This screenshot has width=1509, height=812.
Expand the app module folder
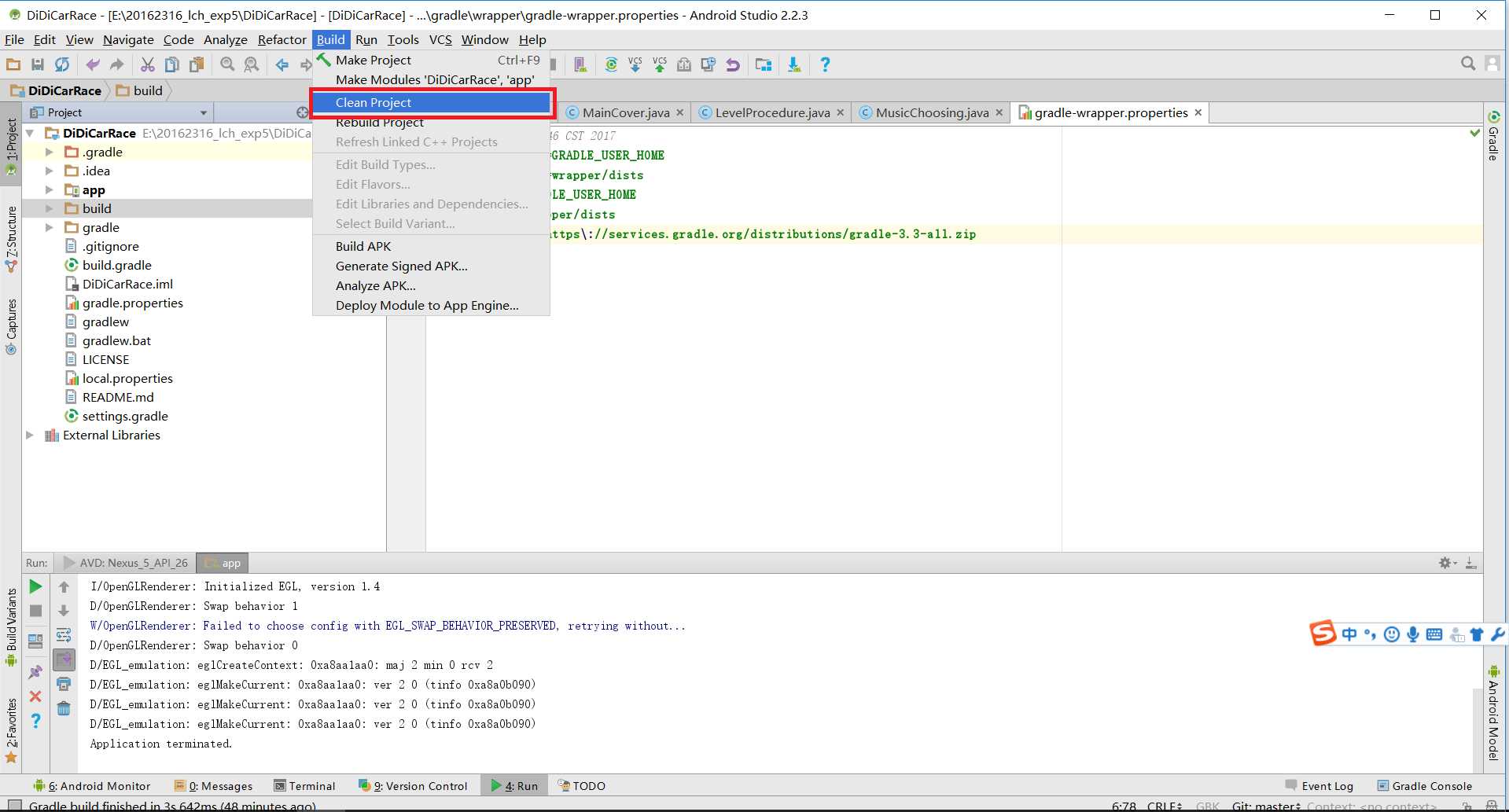click(x=49, y=189)
